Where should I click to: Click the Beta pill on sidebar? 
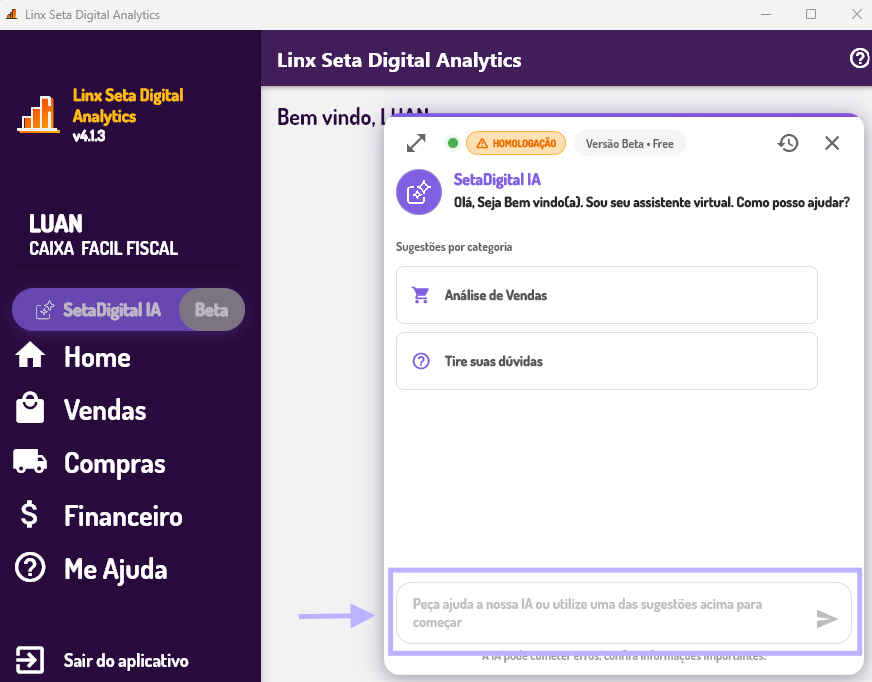pos(211,309)
